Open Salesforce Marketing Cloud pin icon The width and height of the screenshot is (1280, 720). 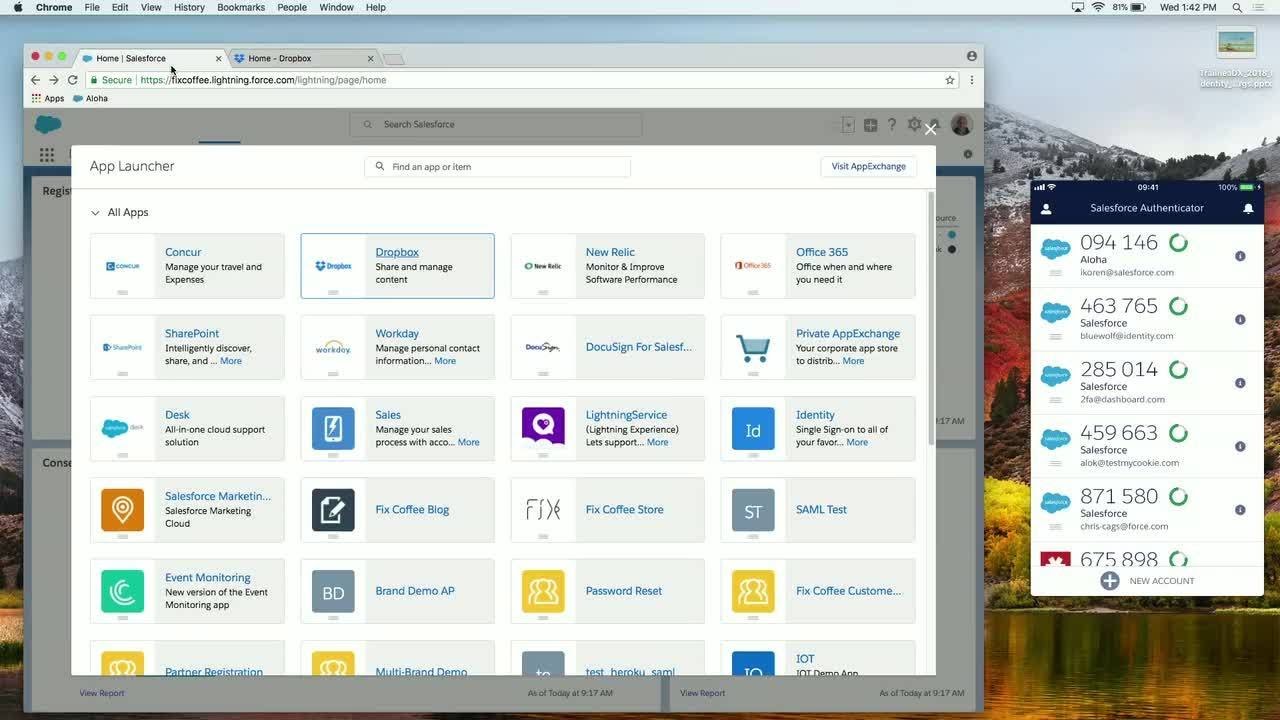tap(122, 509)
